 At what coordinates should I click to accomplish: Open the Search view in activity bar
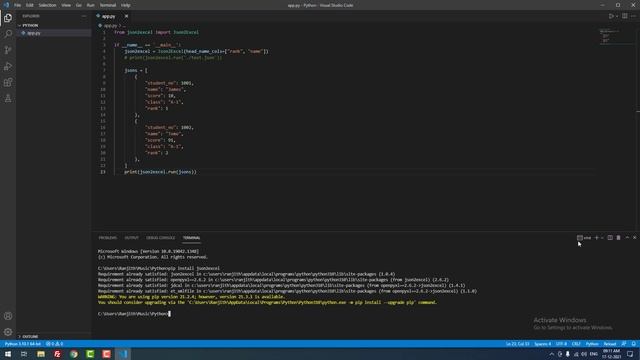click(8, 34)
